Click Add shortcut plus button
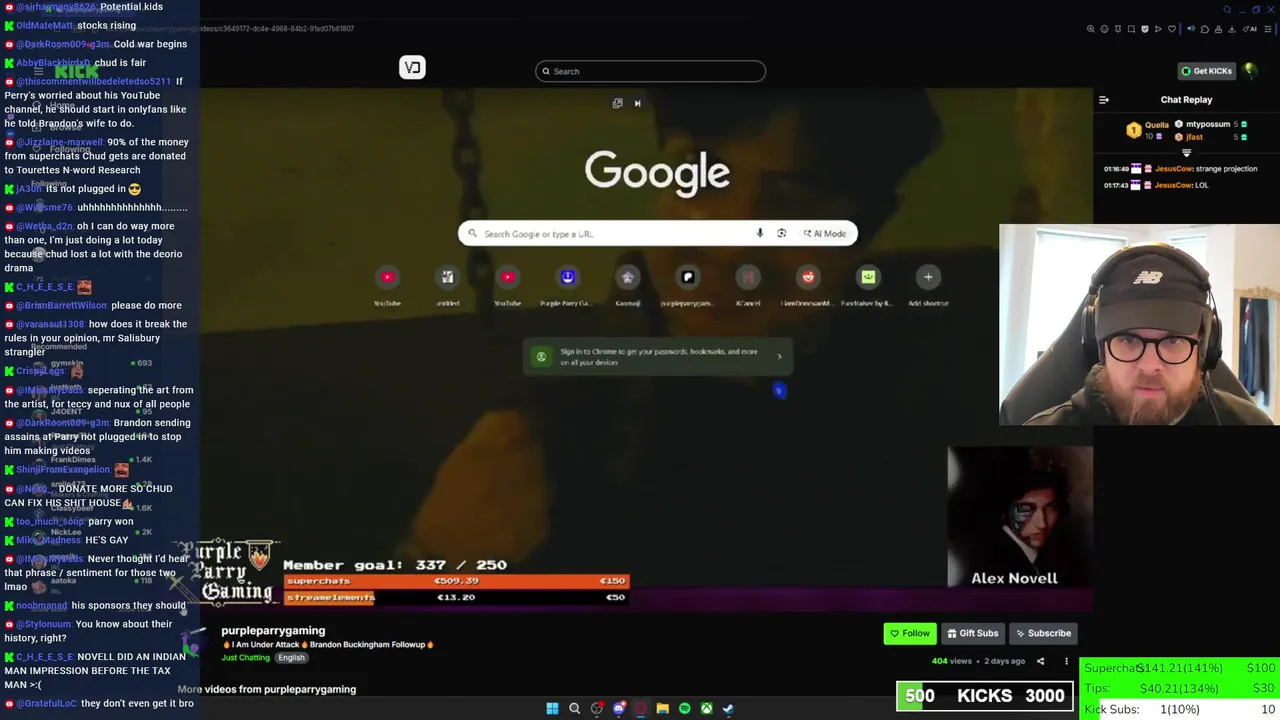This screenshot has width=1280, height=720. (x=928, y=277)
